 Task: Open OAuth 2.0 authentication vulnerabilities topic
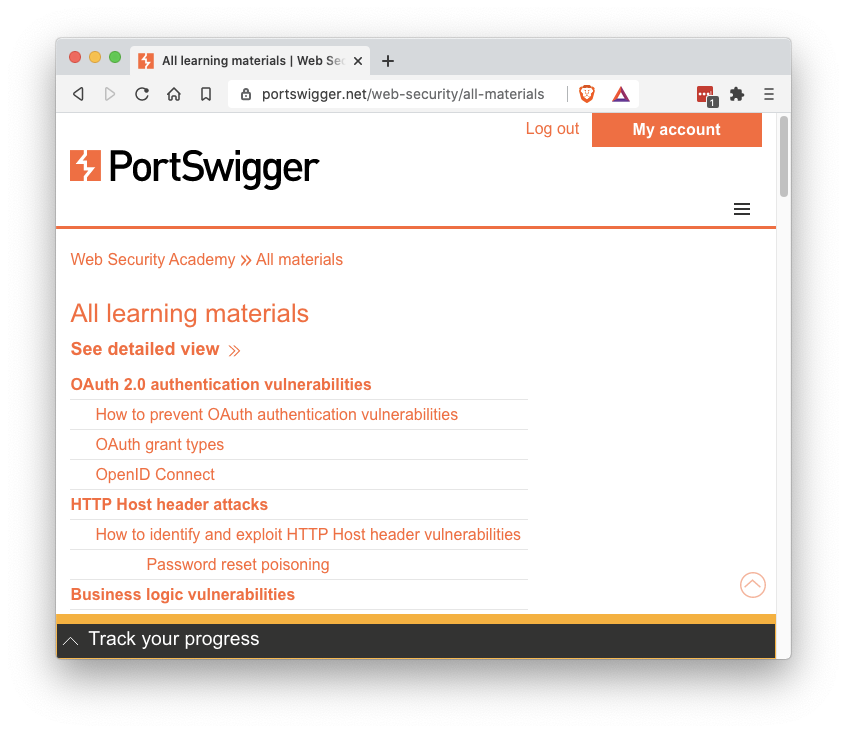(x=221, y=384)
